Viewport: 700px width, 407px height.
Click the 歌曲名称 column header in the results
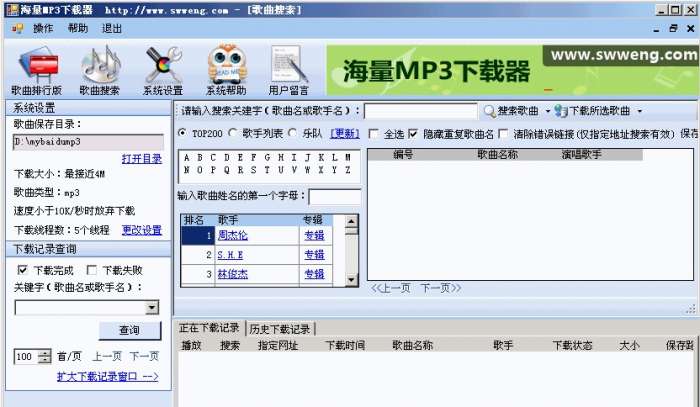497,155
